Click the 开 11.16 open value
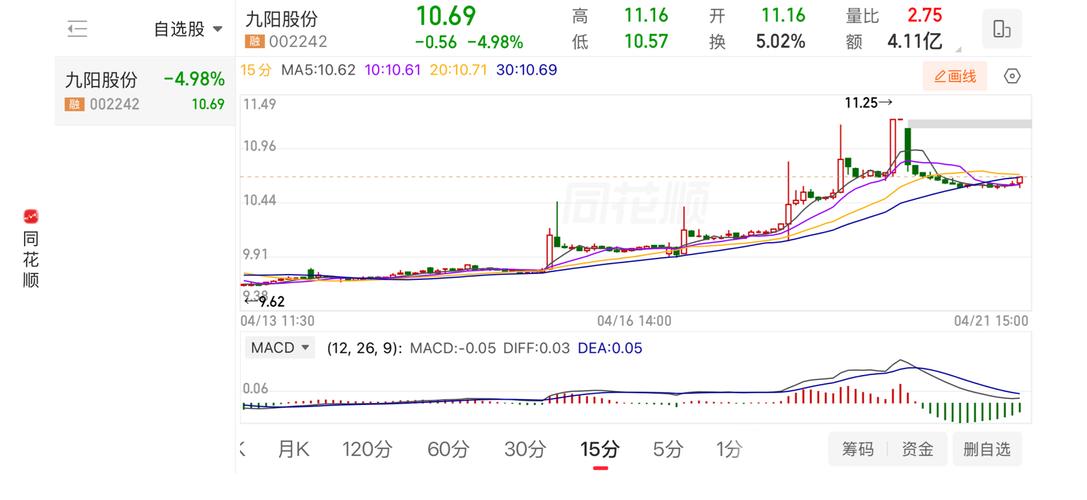 (x=783, y=15)
